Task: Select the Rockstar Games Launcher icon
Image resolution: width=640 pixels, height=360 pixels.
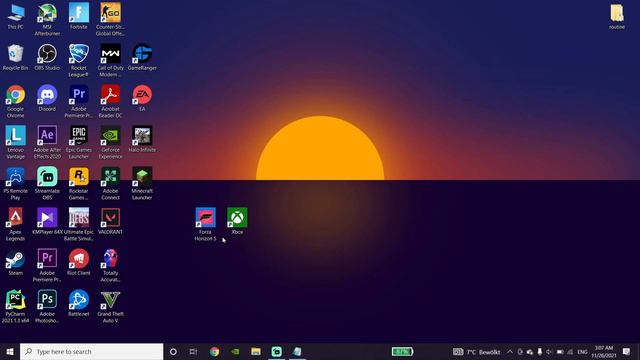Action: (79, 184)
